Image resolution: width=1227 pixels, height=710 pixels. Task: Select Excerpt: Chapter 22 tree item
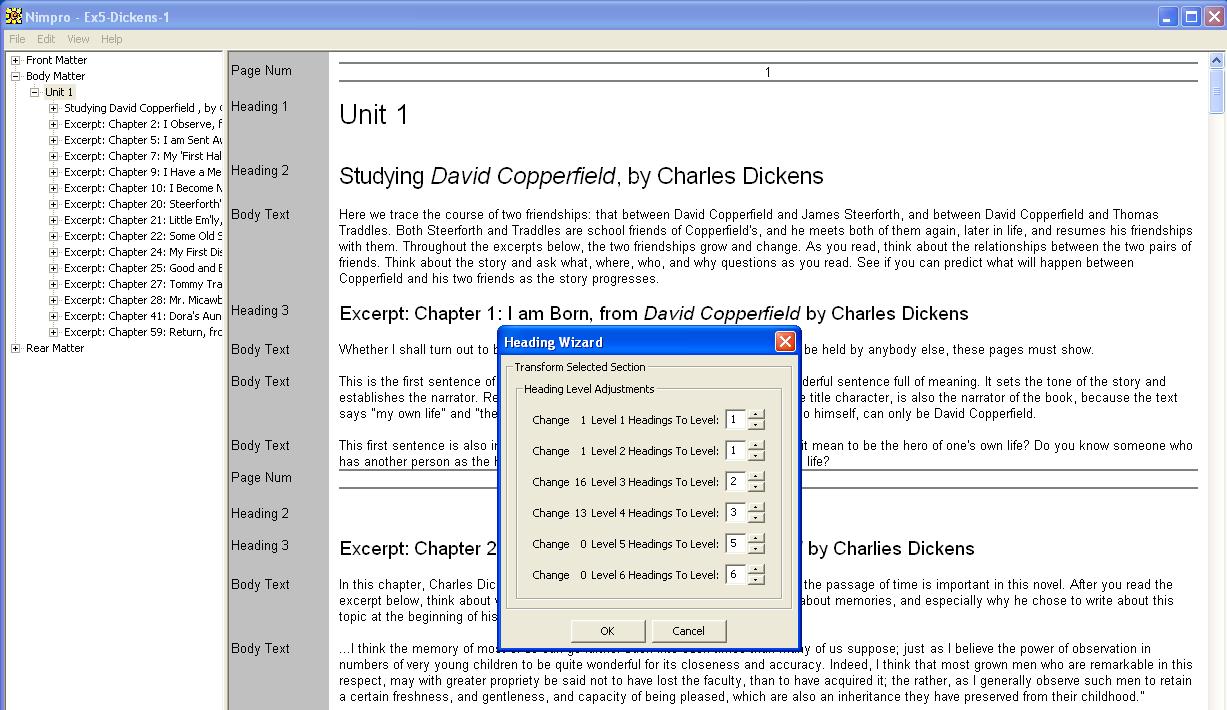point(143,236)
